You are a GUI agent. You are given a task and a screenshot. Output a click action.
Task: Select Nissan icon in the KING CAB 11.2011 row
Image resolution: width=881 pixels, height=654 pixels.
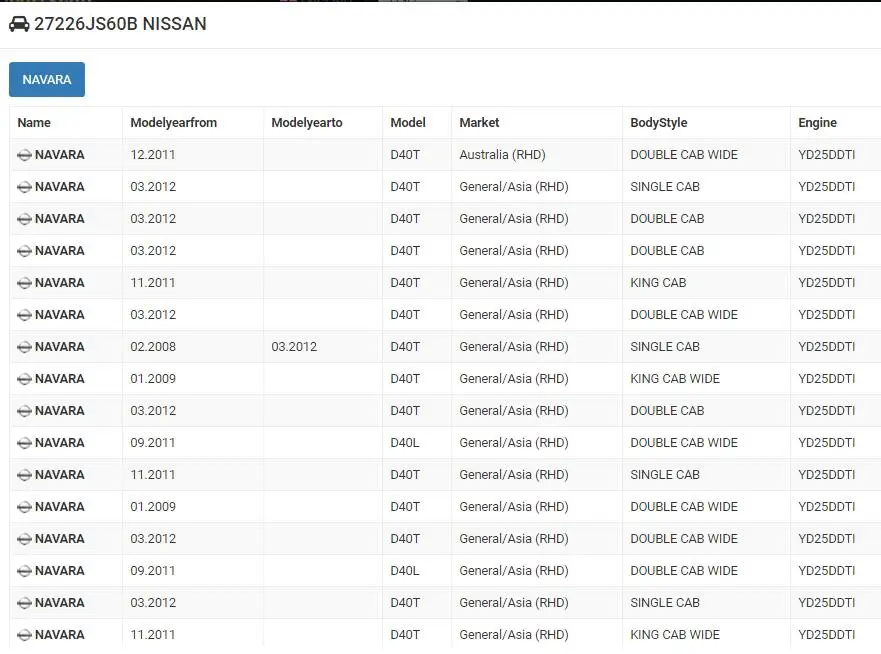24,283
